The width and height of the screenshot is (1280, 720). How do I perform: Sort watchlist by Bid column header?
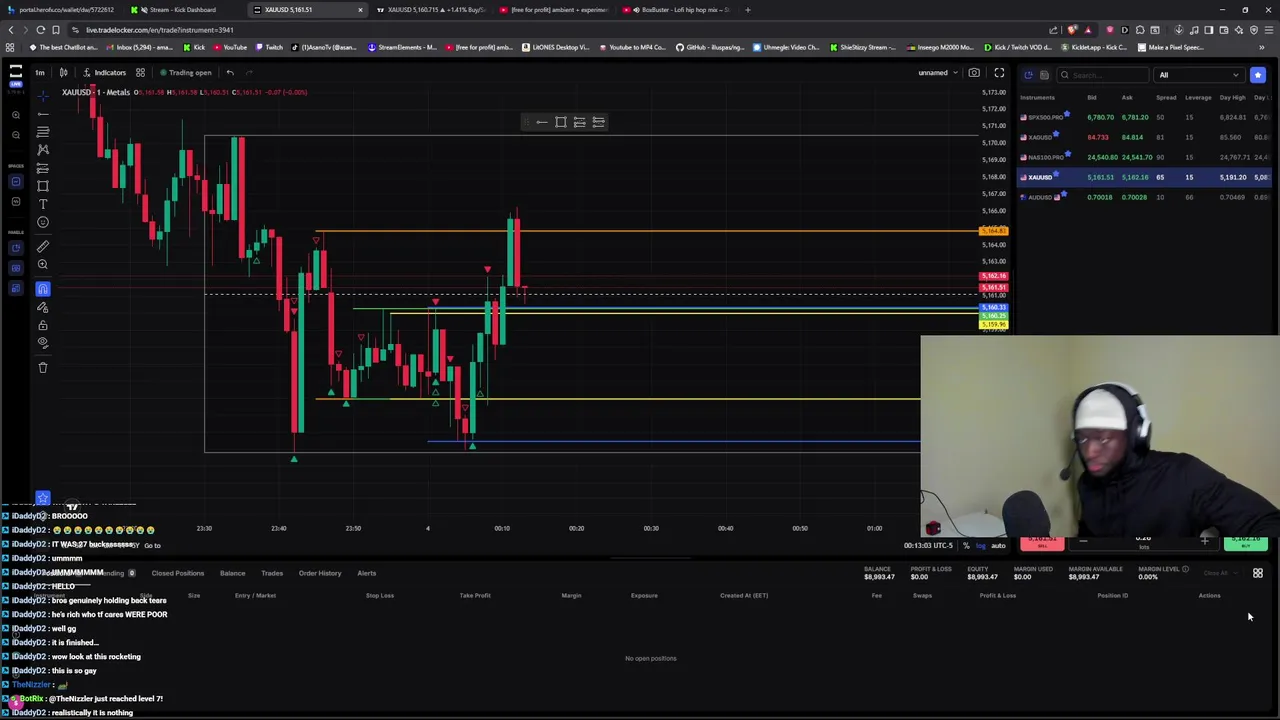(1092, 97)
